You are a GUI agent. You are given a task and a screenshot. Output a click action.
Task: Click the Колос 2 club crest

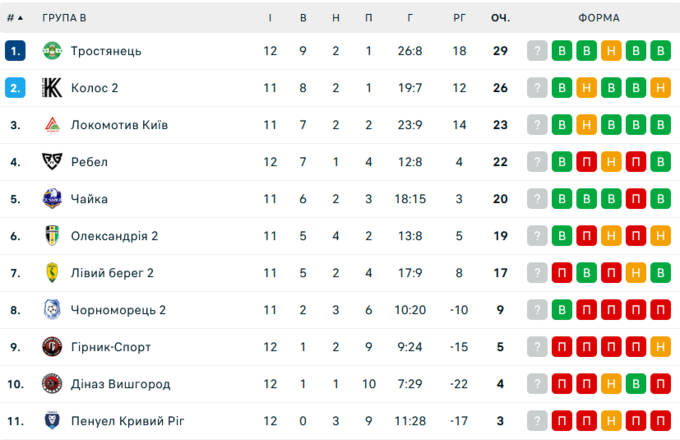(x=52, y=88)
